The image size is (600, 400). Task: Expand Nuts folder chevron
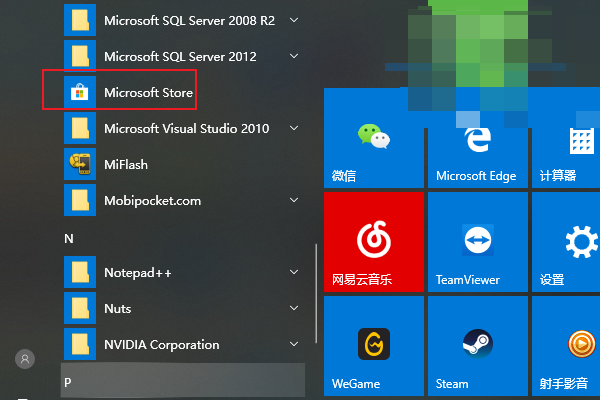(294, 308)
